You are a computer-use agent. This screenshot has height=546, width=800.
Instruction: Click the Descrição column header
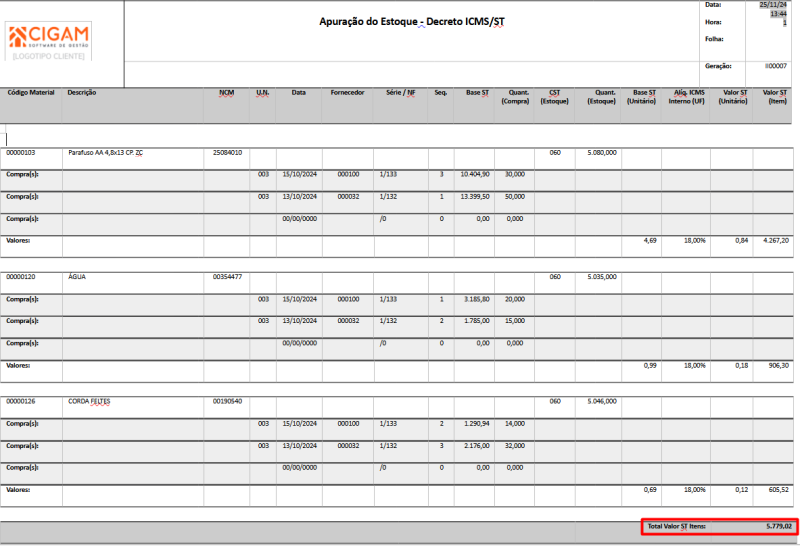[82, 92]
